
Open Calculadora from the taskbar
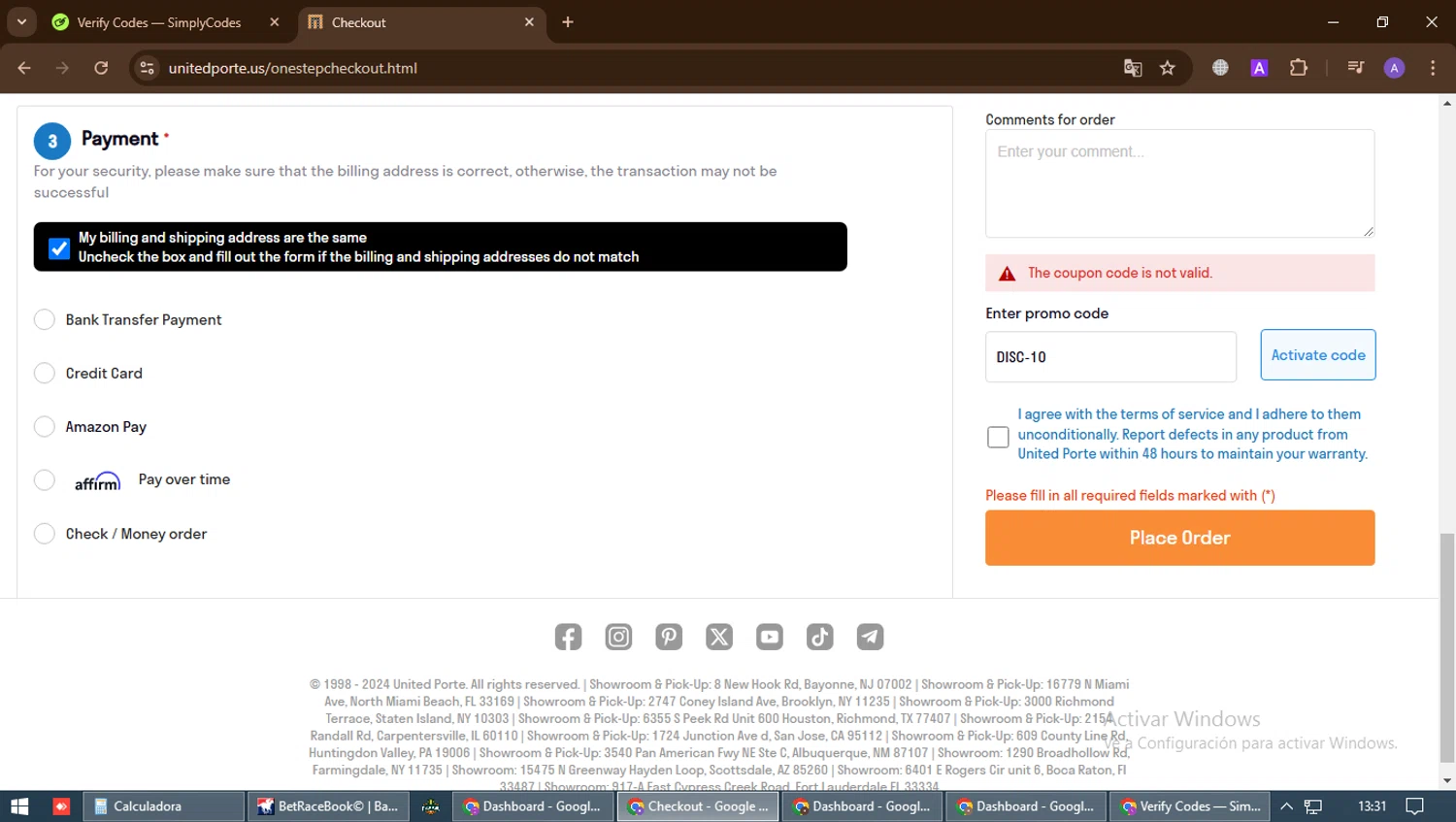click(164, 806)
